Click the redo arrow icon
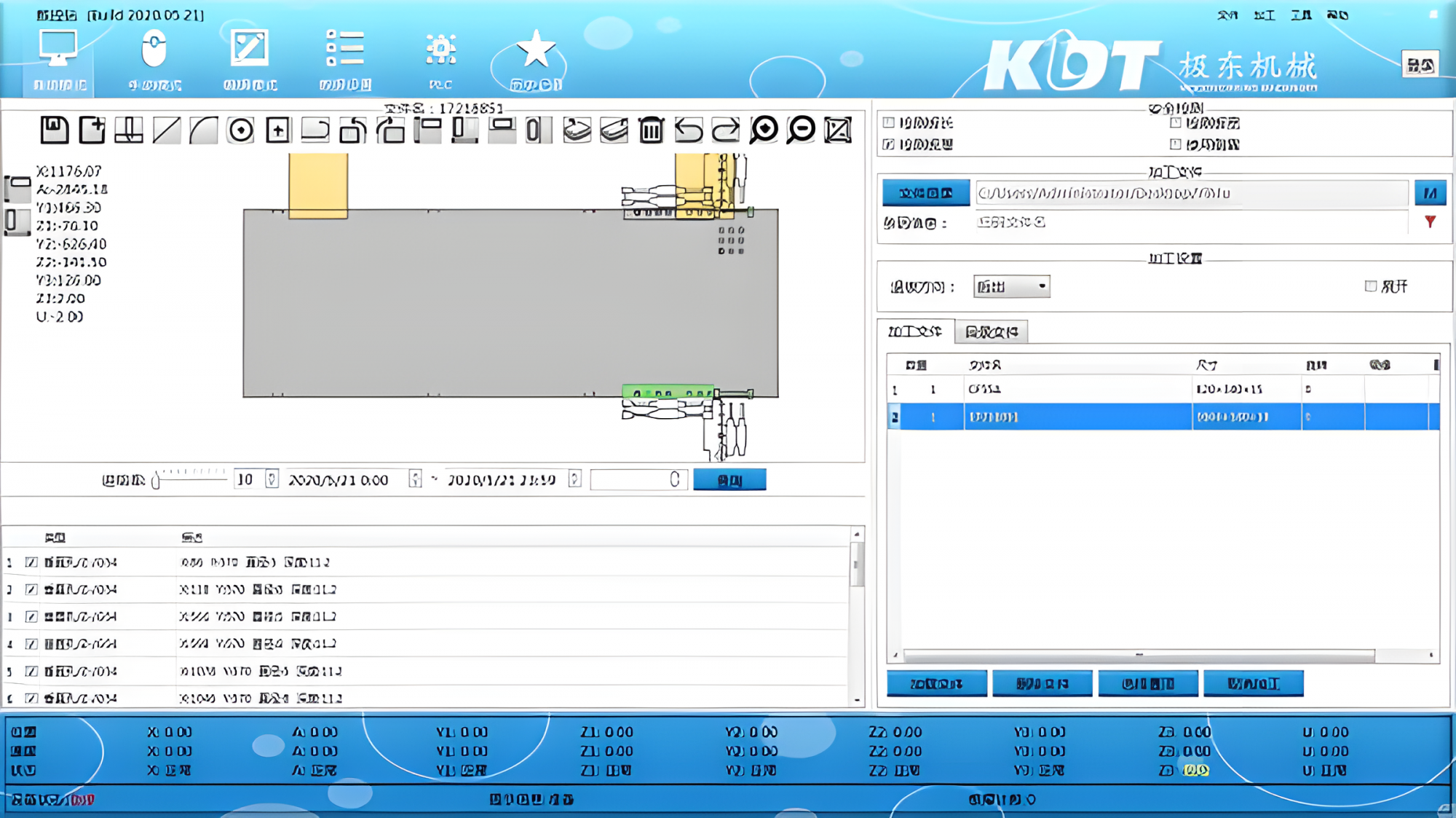 tap(725, 130)
